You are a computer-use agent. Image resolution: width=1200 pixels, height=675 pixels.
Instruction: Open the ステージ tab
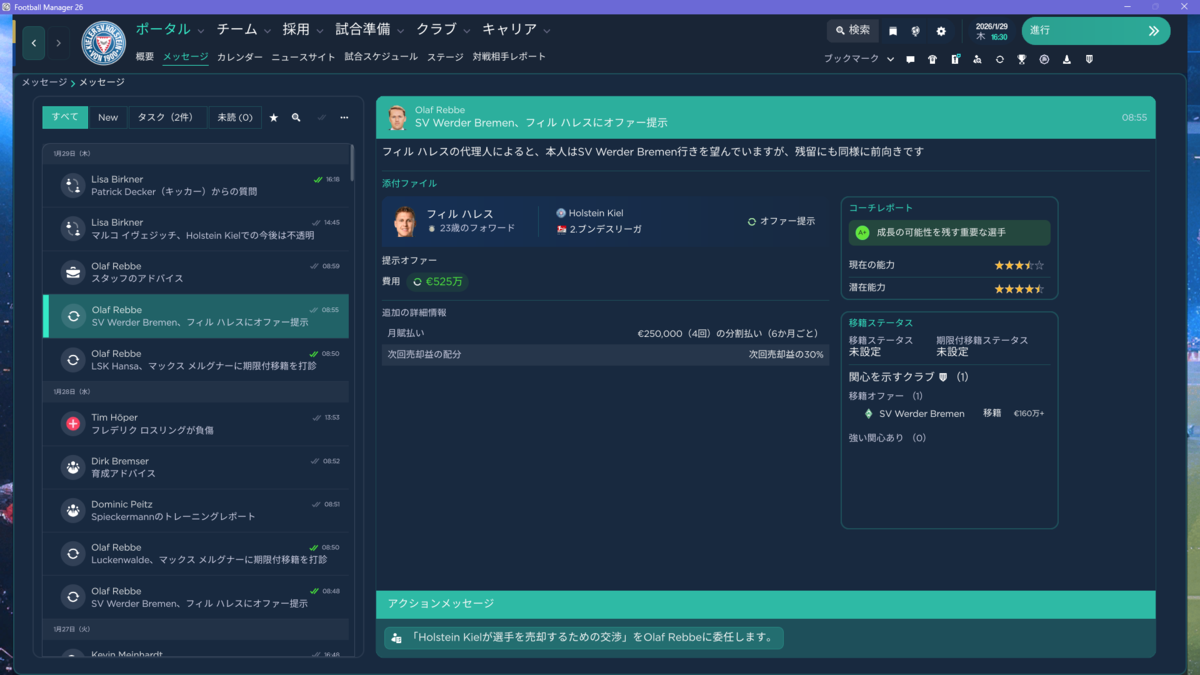point(445,57)
